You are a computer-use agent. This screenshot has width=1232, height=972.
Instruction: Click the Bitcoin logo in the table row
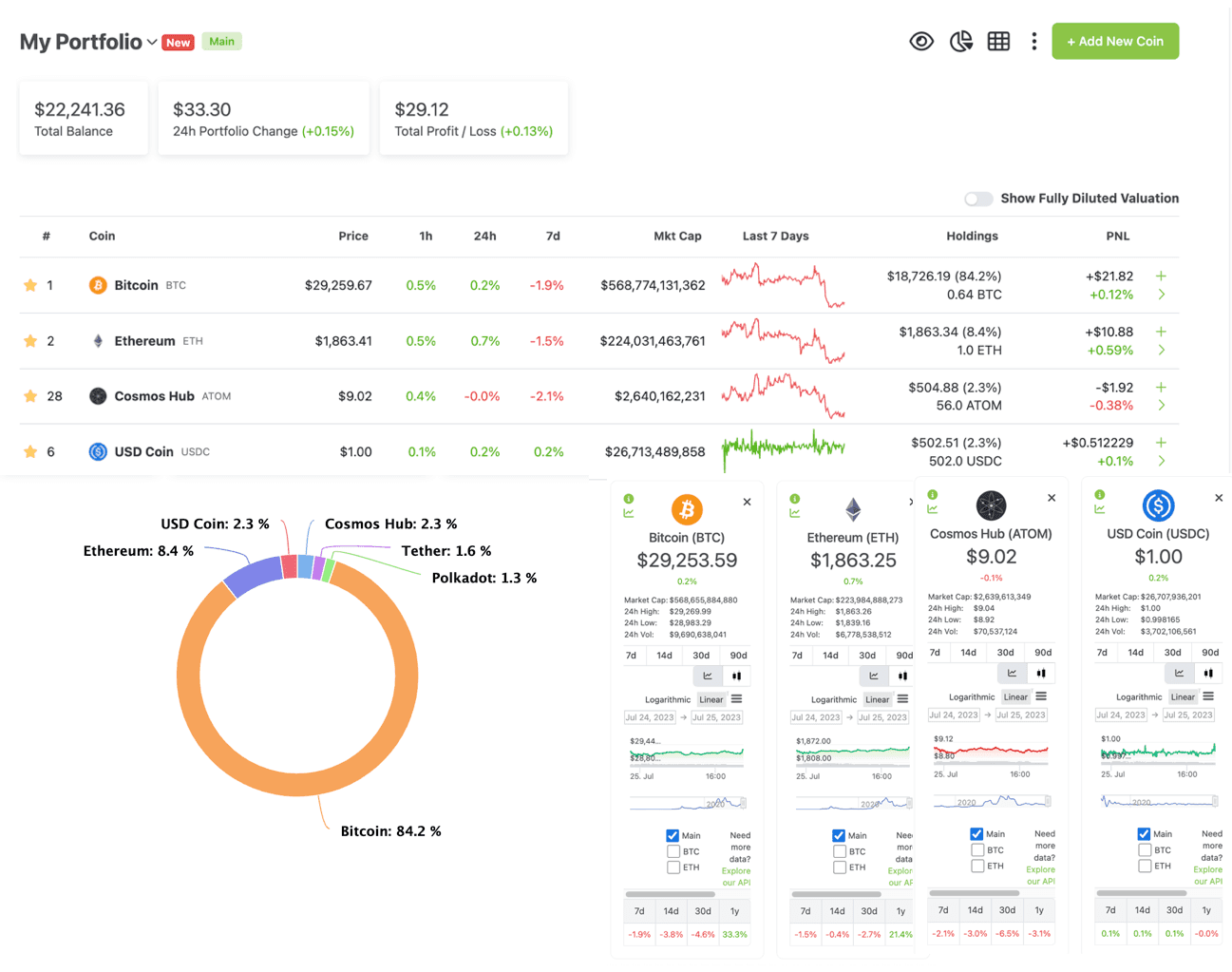pyautogui.click(x=98, y=285)
